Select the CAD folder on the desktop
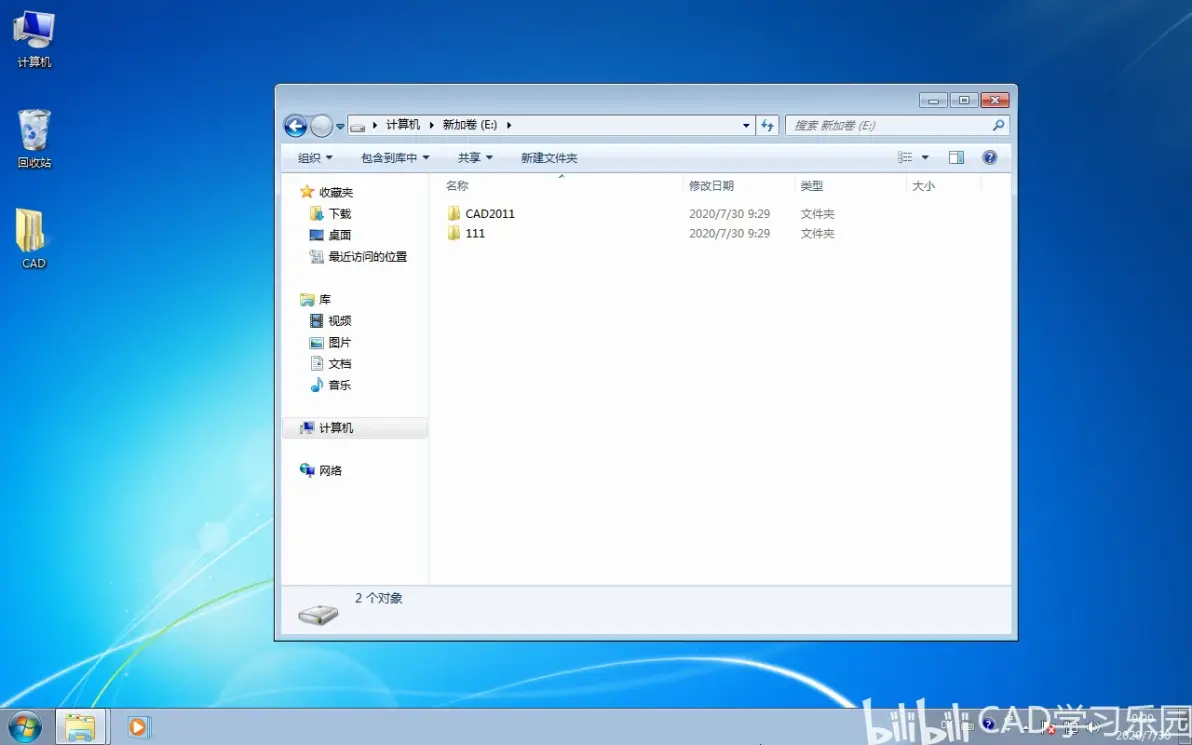Image resolution: width=1192 pixels, height=745 pixels. coord(33,239)
